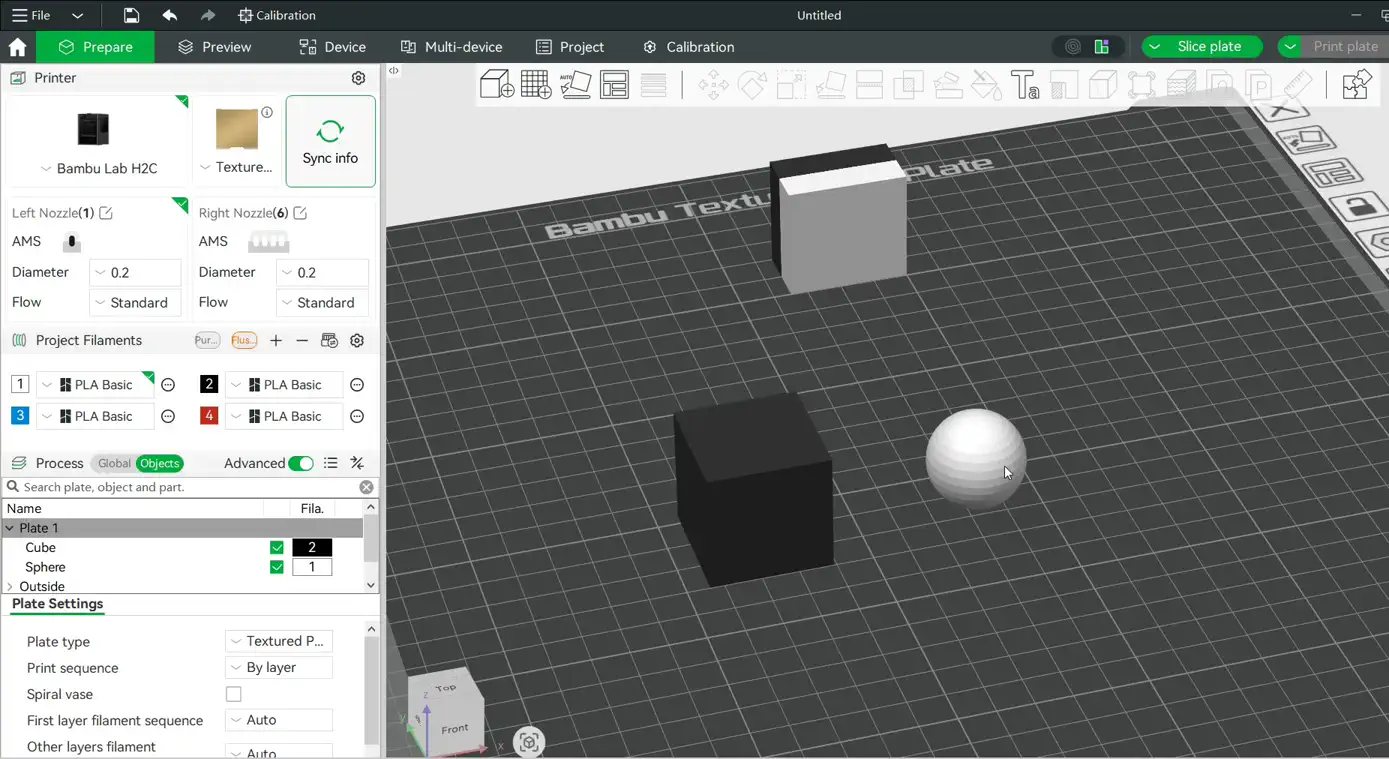The width and height of the screenshot is (1389, 759).
Task: Open more options for filament 1
Action: click(x=168, y=385)
